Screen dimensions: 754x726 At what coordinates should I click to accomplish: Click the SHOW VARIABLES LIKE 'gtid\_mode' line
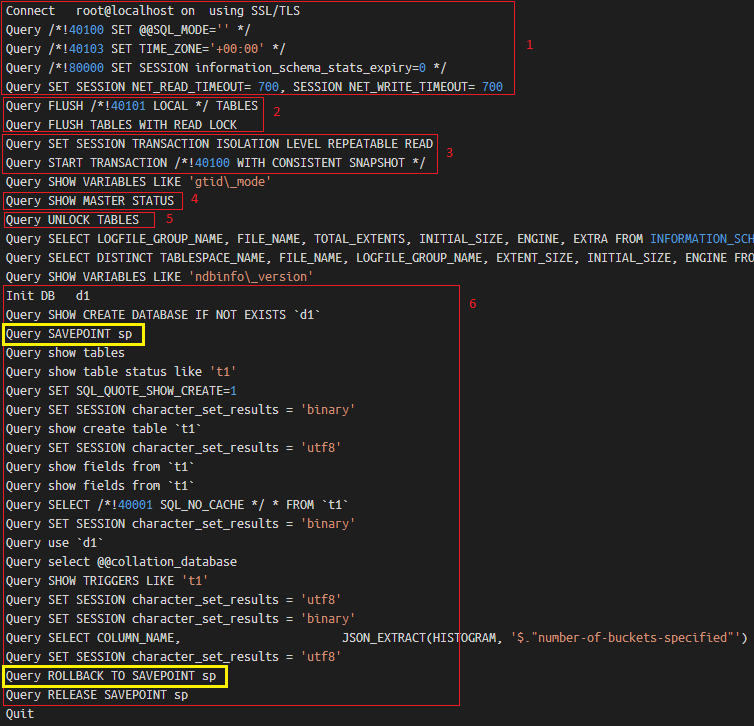point(138,182)
